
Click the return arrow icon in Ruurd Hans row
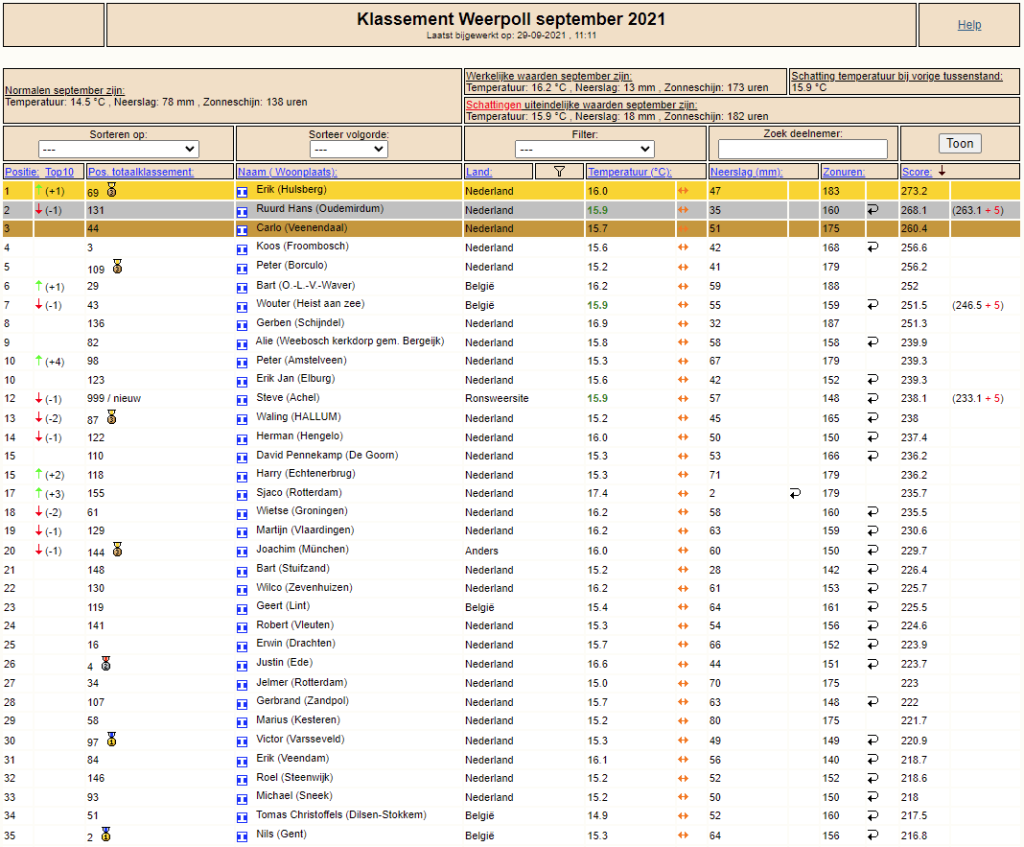[x=872, y=210]
